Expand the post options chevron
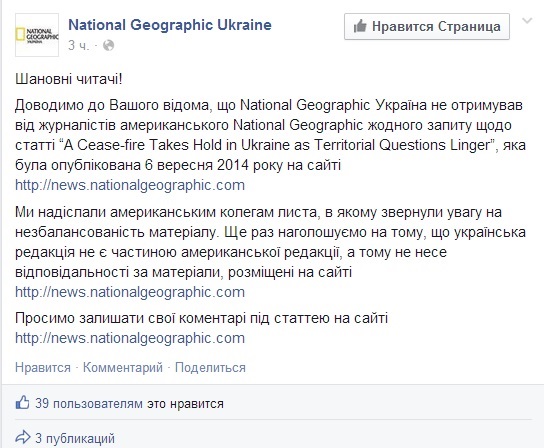This screenshot has width=544, height=448. point(527,21)
